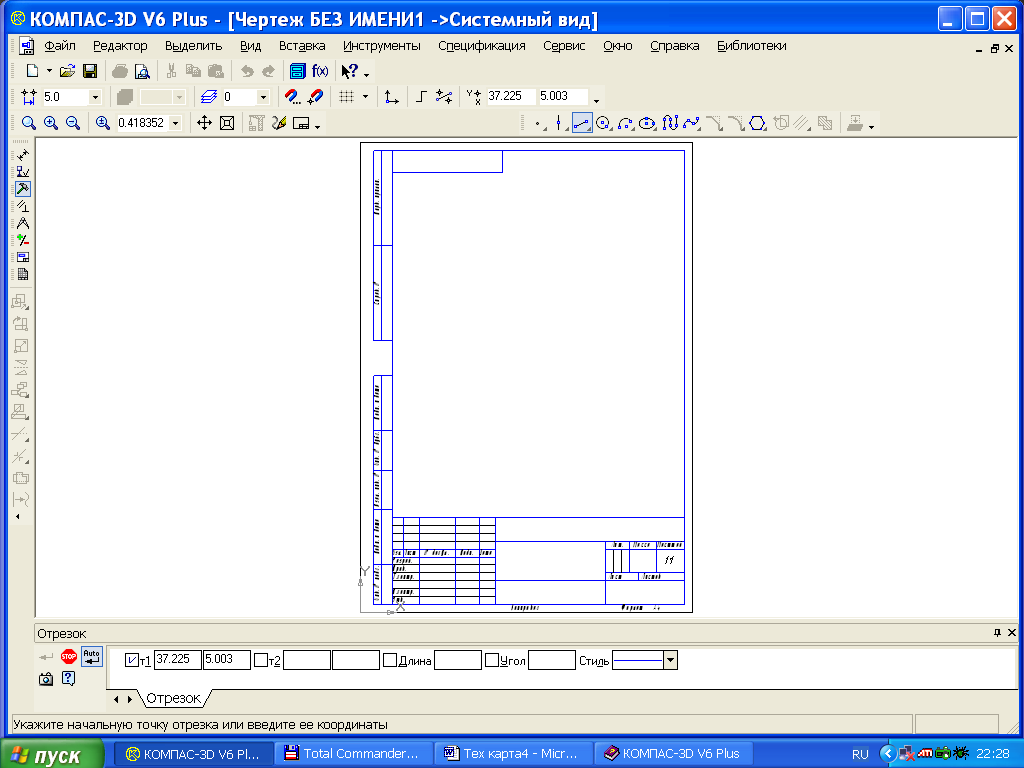Viewport: 1024px width, 768px height.
Task: Click the show all fit icon
Action: pyautogui.click(x=227, y=123)
